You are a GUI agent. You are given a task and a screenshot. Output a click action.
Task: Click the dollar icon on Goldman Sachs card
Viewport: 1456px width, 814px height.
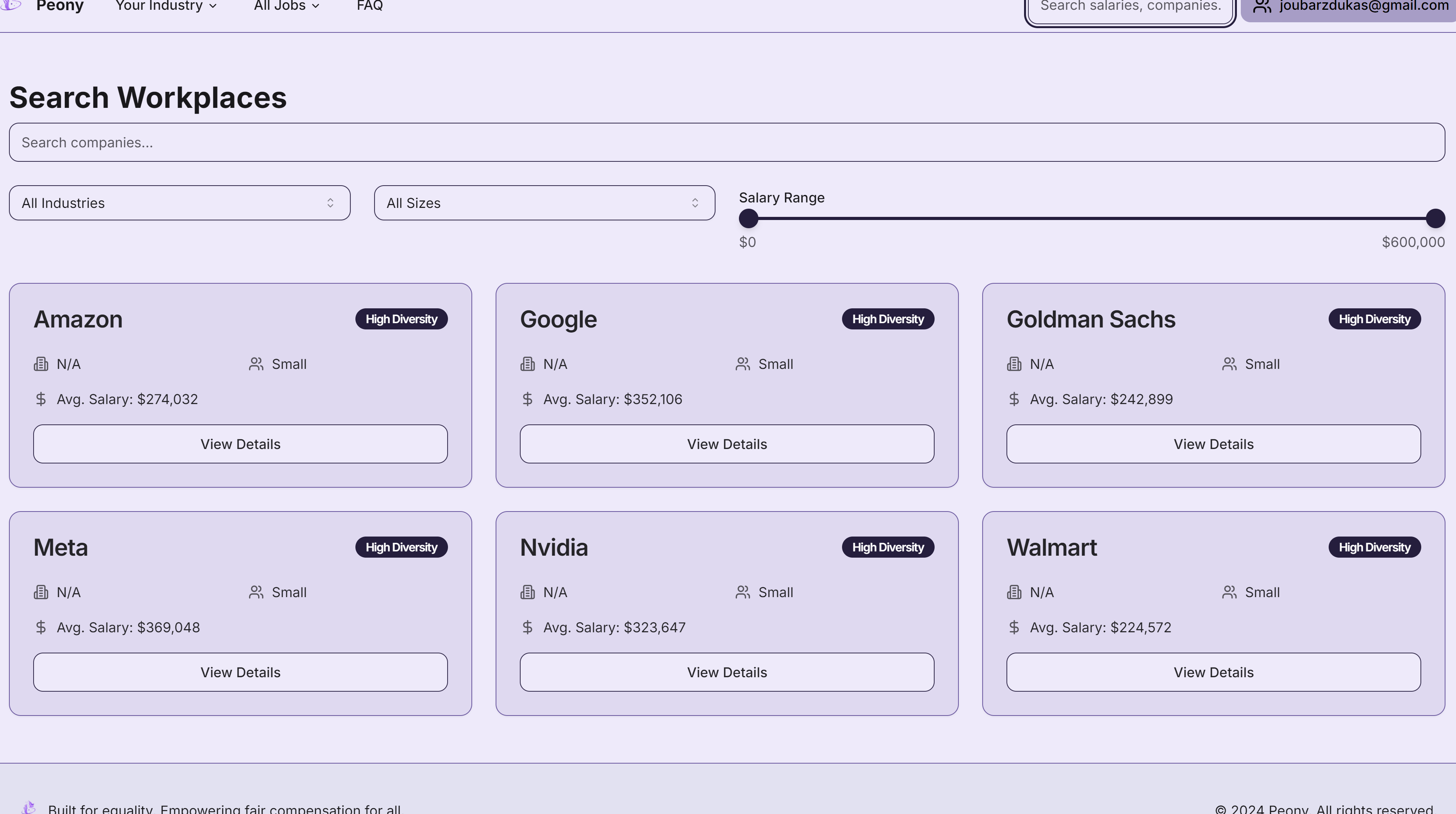point(1014,399)
